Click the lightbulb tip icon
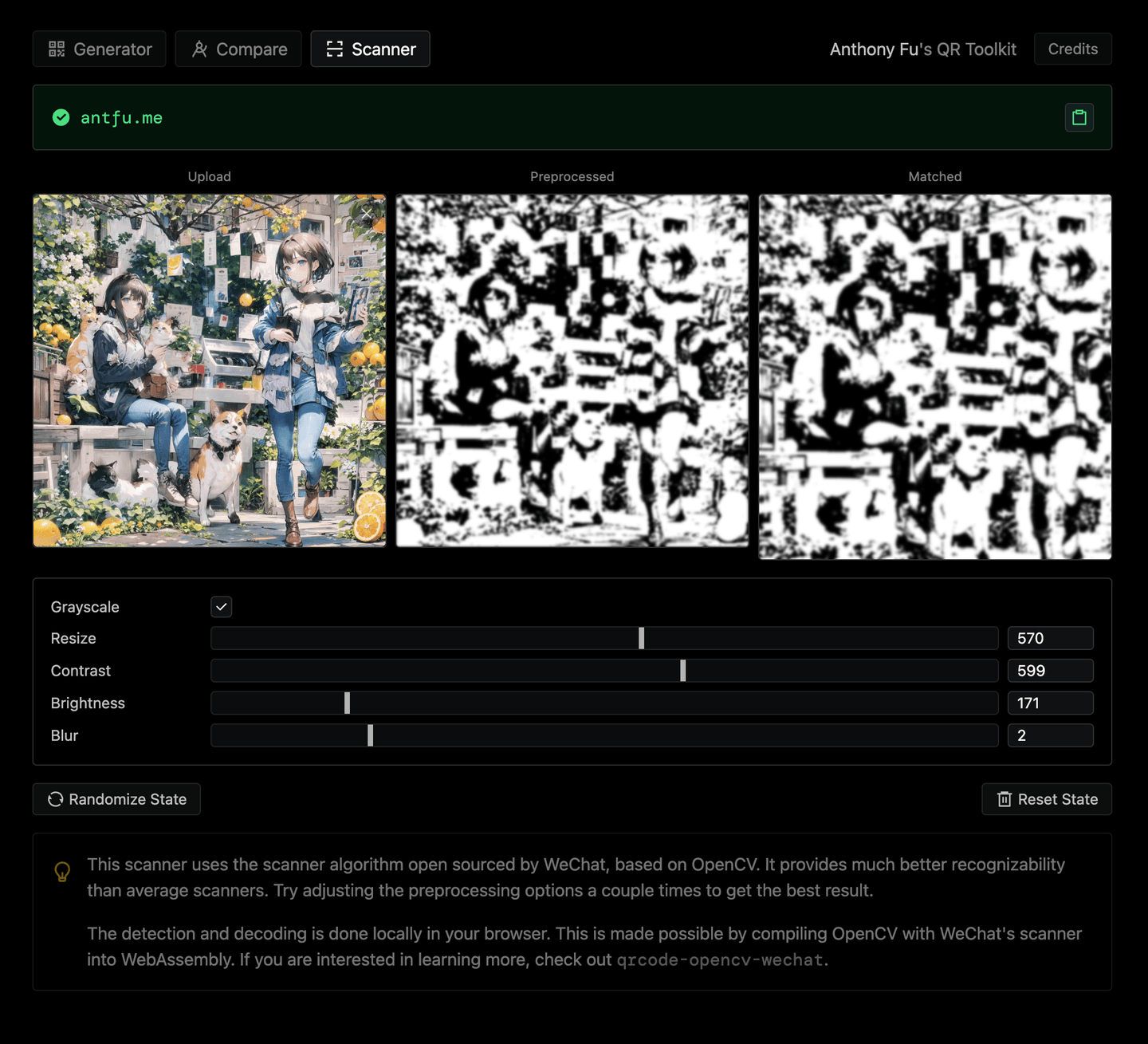This screenshot has height=1044, width=1148. [x=62, y=871]
